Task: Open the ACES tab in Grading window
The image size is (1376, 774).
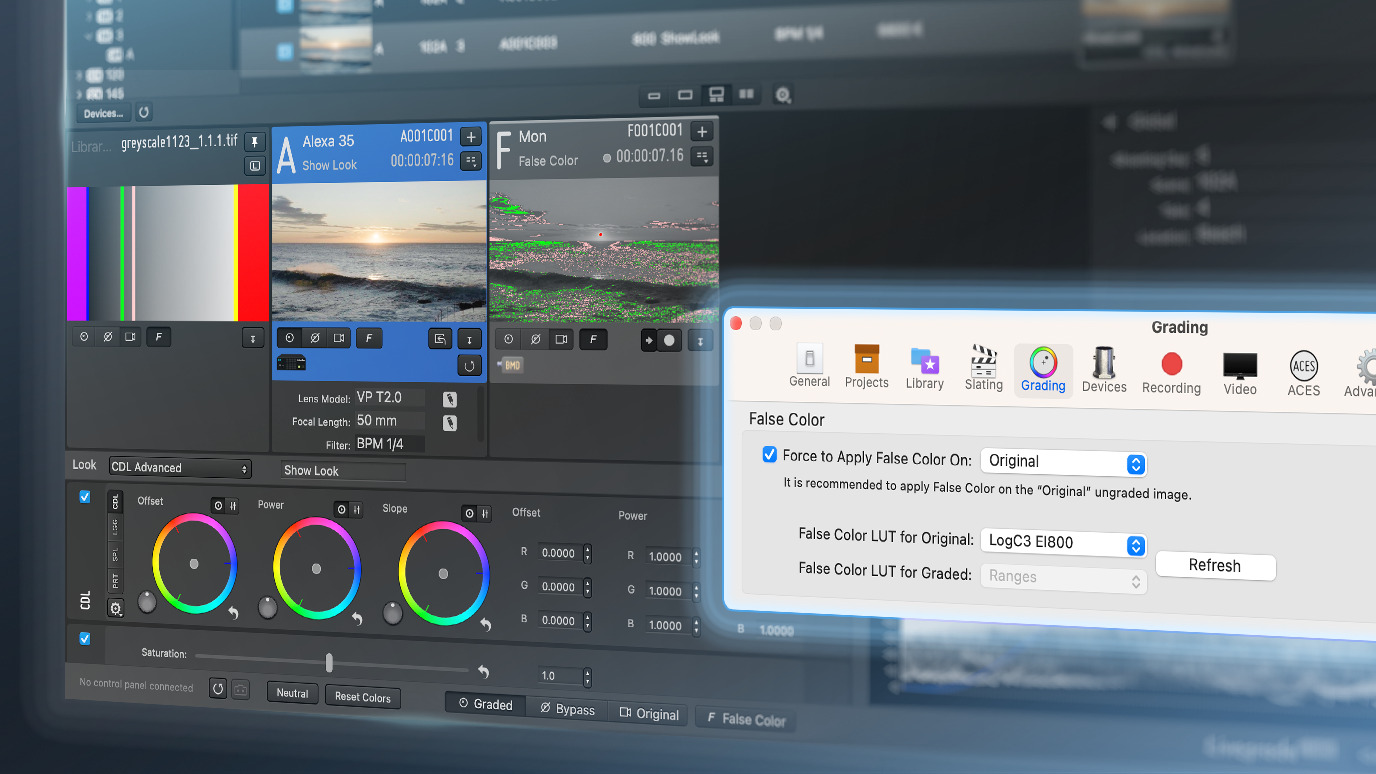Action: pyautogui.click(x=1304, y=374)
